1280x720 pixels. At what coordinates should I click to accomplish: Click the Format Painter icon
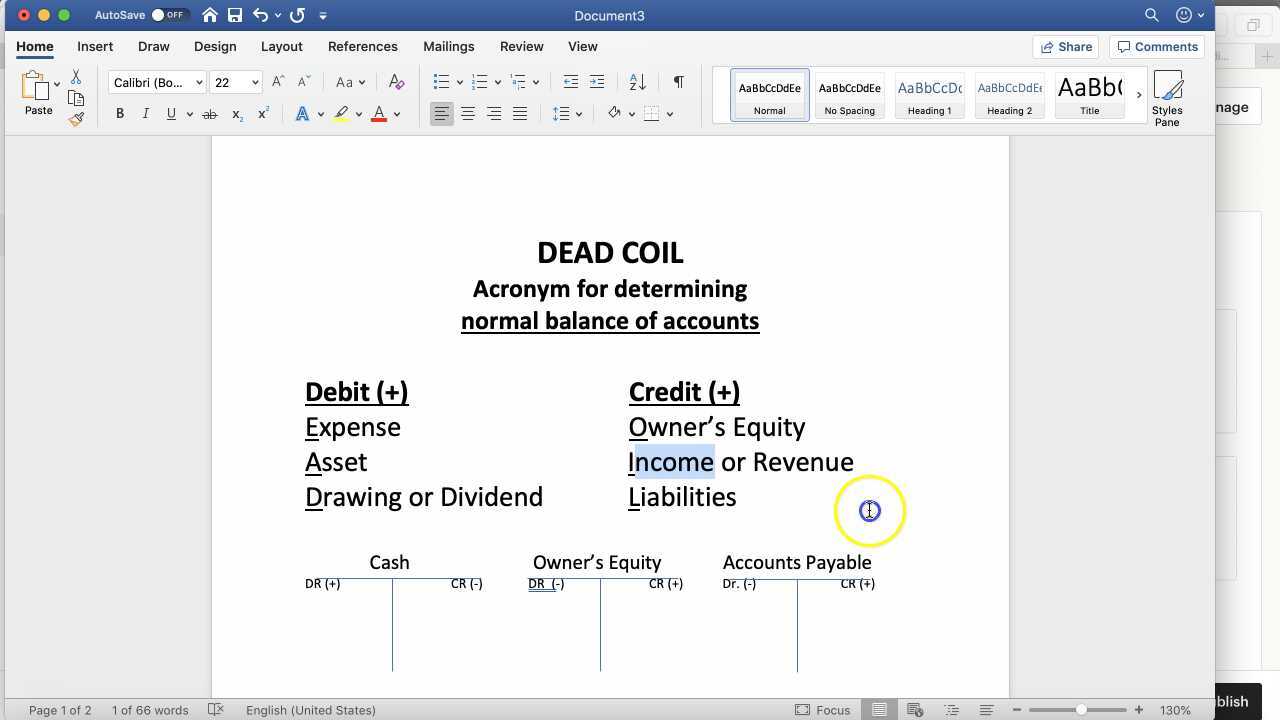(76, 119)
